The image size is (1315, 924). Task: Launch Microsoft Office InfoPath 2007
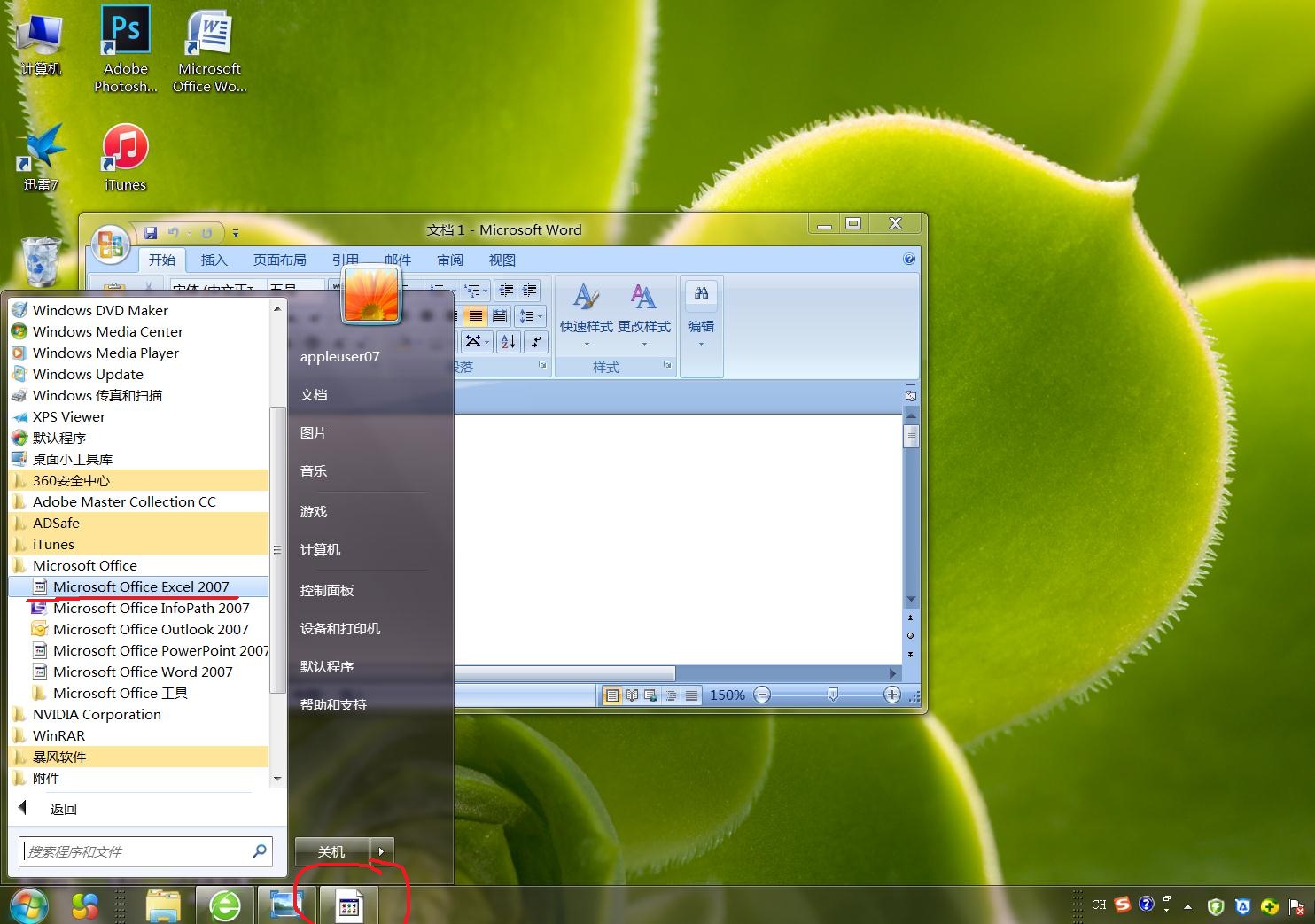pos(139,608)
